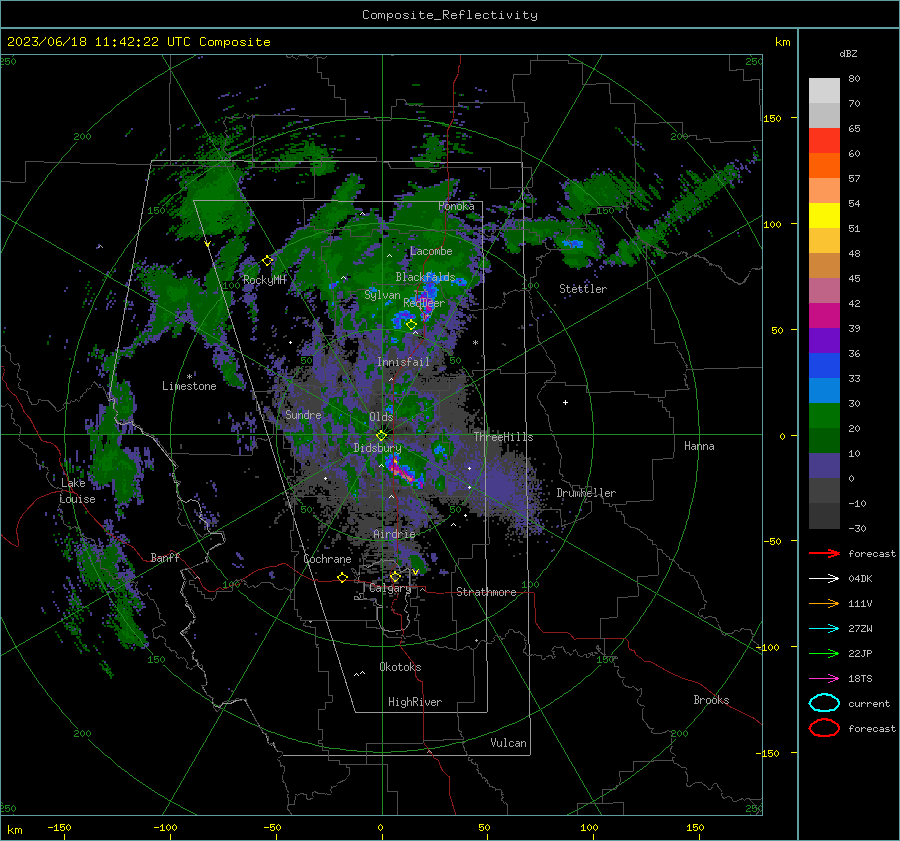Click the Vulcan city label
This screenshot has height=841, width=900.
click(x=508, y=743)
